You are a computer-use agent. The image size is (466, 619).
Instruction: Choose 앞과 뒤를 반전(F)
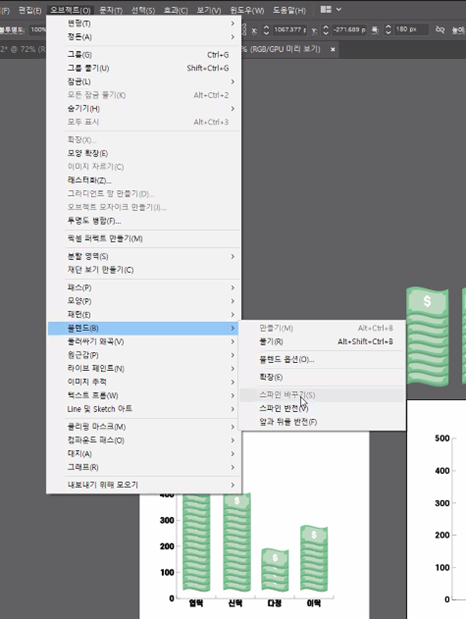coord(322,422)
